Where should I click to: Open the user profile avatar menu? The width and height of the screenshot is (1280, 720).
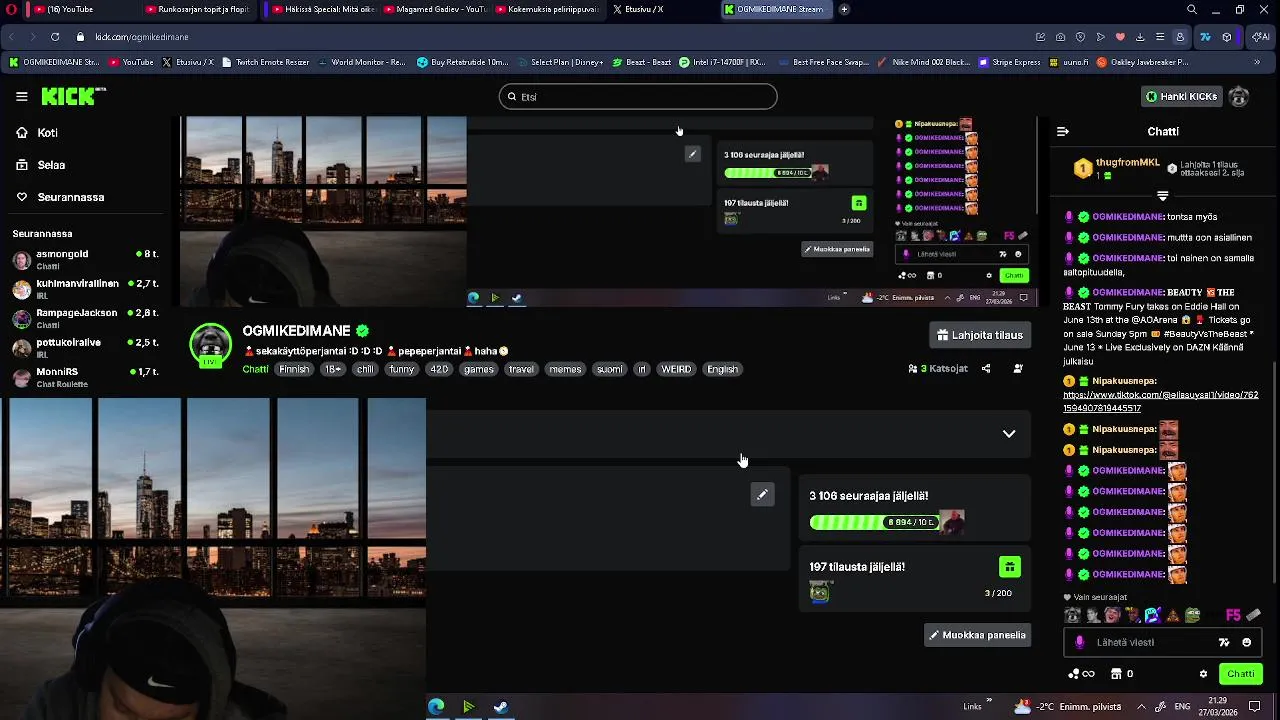click(1239, 96)
